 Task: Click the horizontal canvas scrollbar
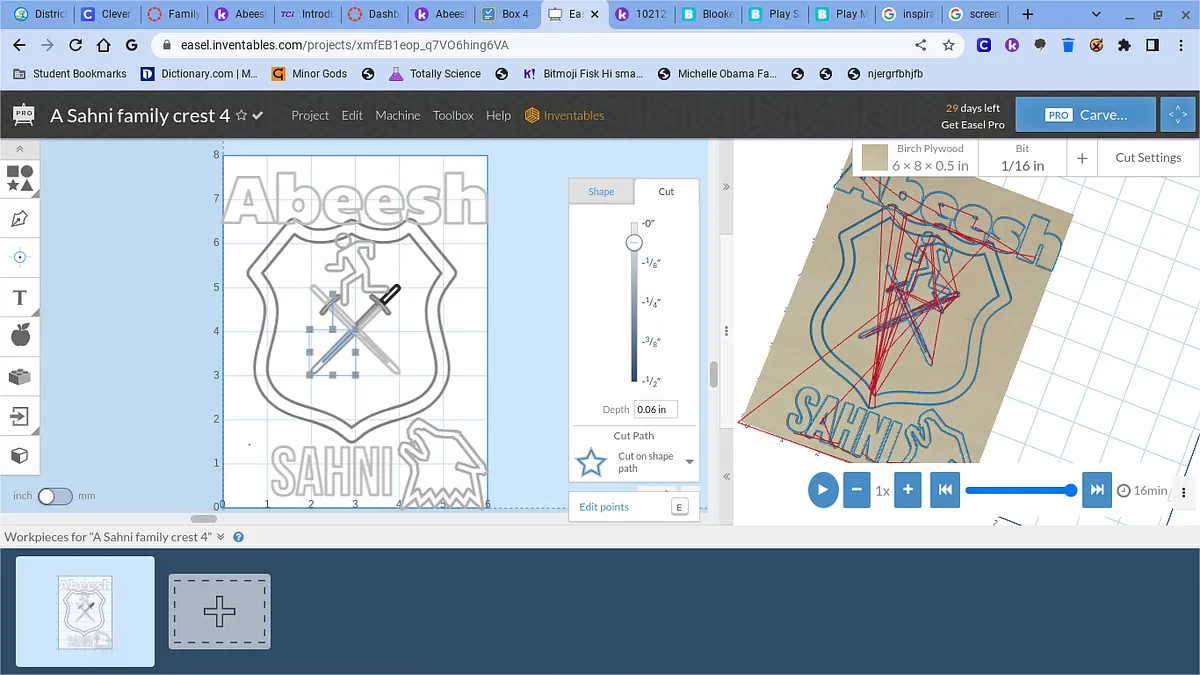point(204,519)
